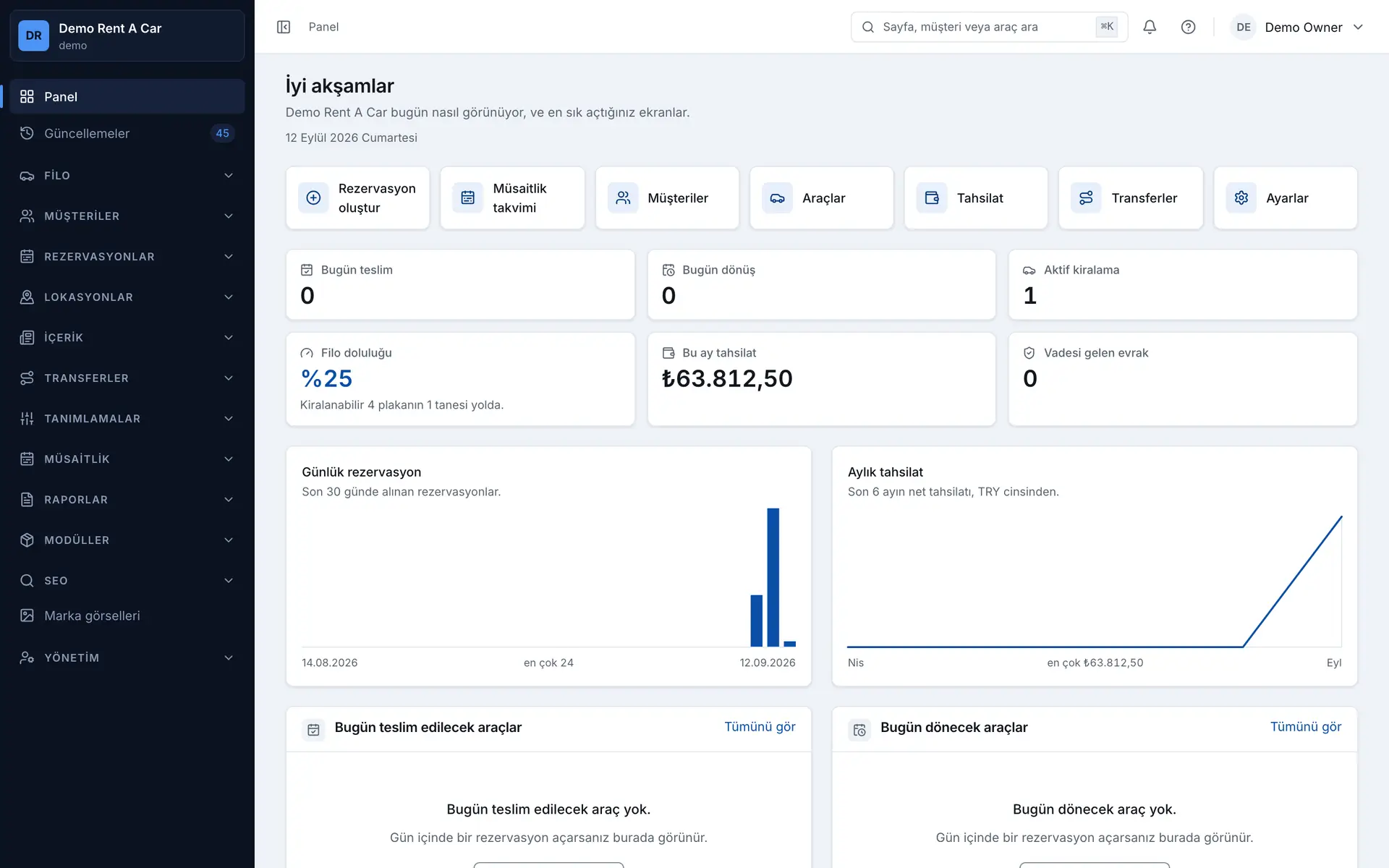Viewport: 1389px width, 868px height.
Task: Click the people icon on Müşteriler shortcut
Action: coord(623,198)
